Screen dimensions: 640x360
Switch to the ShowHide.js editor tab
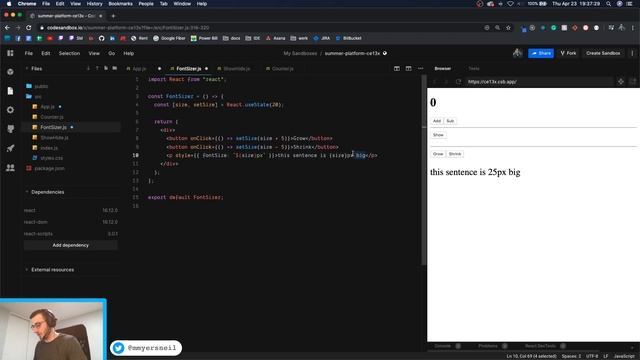click(236, 69)
